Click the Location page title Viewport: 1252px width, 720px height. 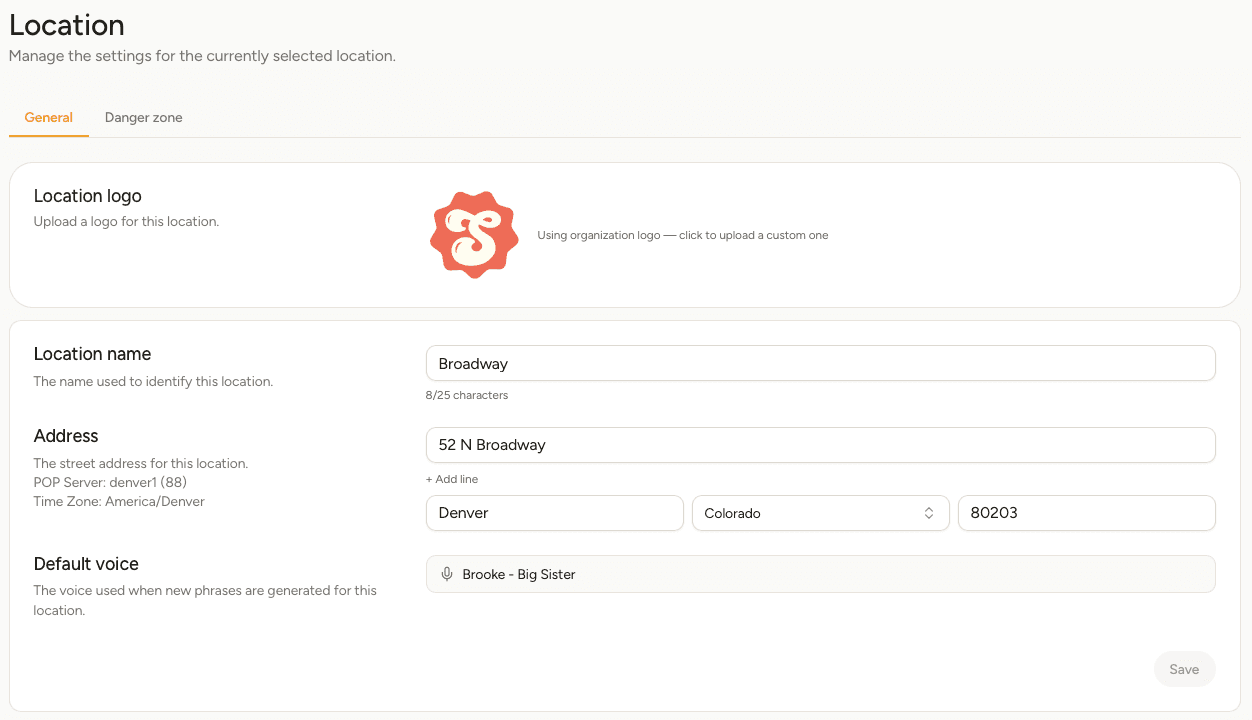67,25
